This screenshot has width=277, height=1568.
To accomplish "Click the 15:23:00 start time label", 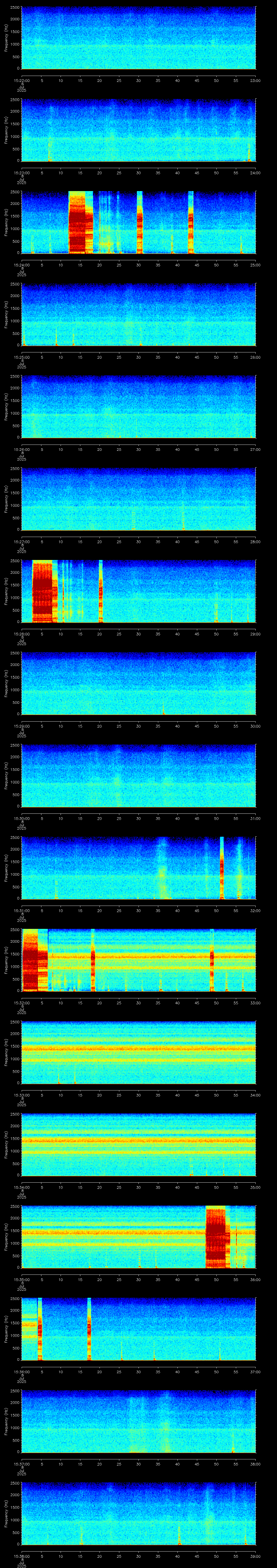I will [x=21, y=173].
